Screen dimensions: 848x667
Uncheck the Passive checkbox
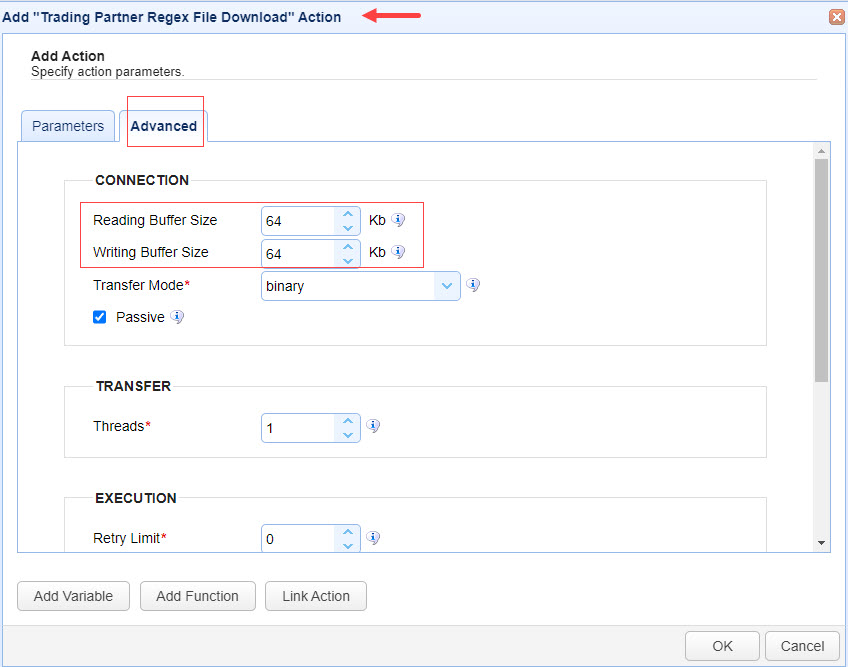(100, 317)
